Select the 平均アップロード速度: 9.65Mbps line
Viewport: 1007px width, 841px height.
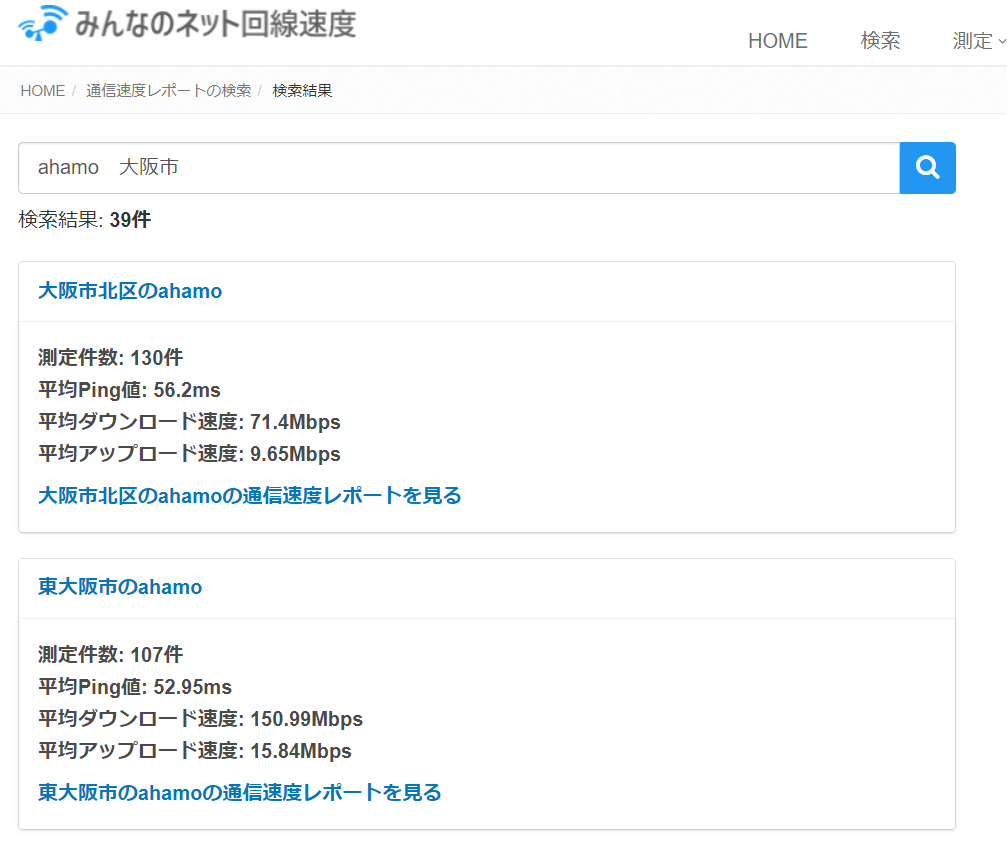[x=189, y=454]
